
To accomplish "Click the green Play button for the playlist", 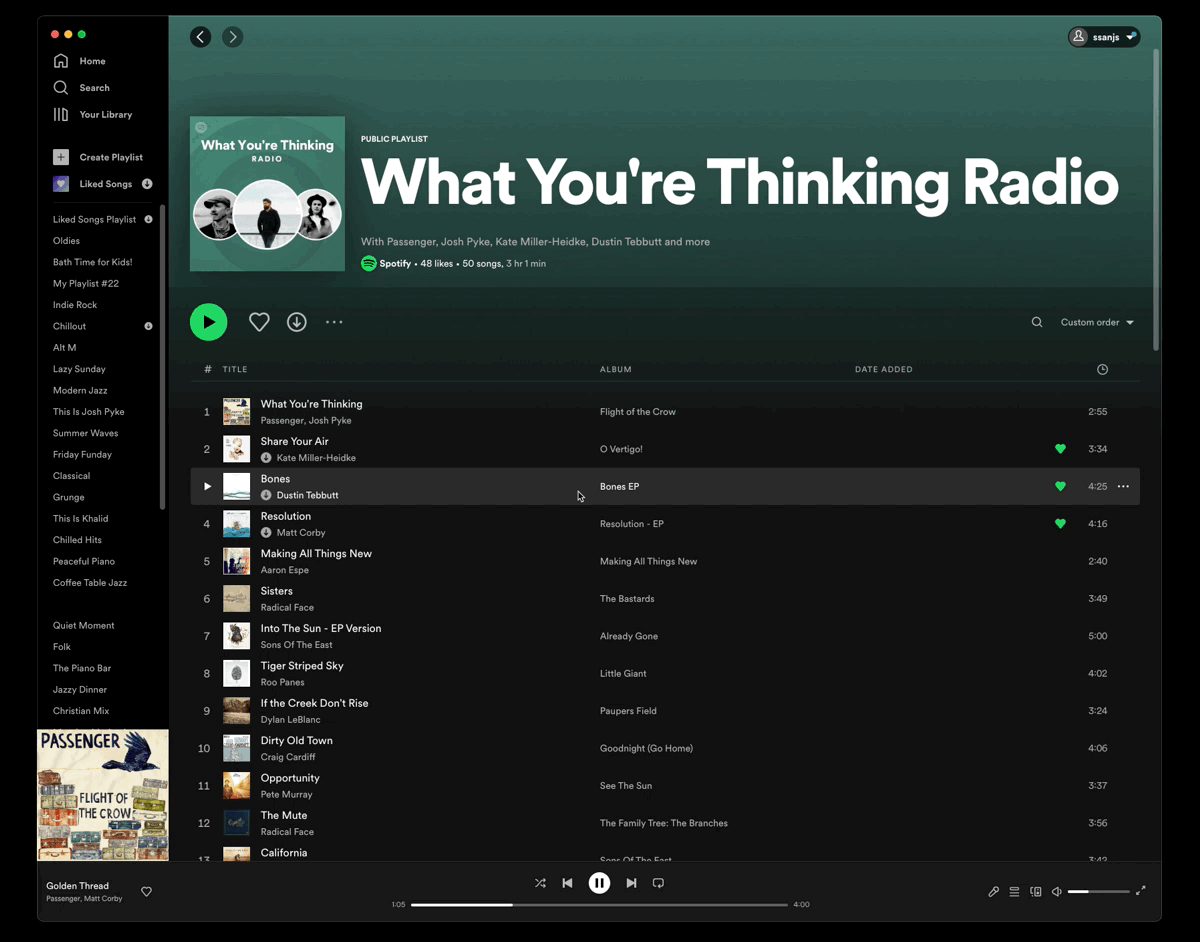I will pyautogui.click(x=209, y=321).
